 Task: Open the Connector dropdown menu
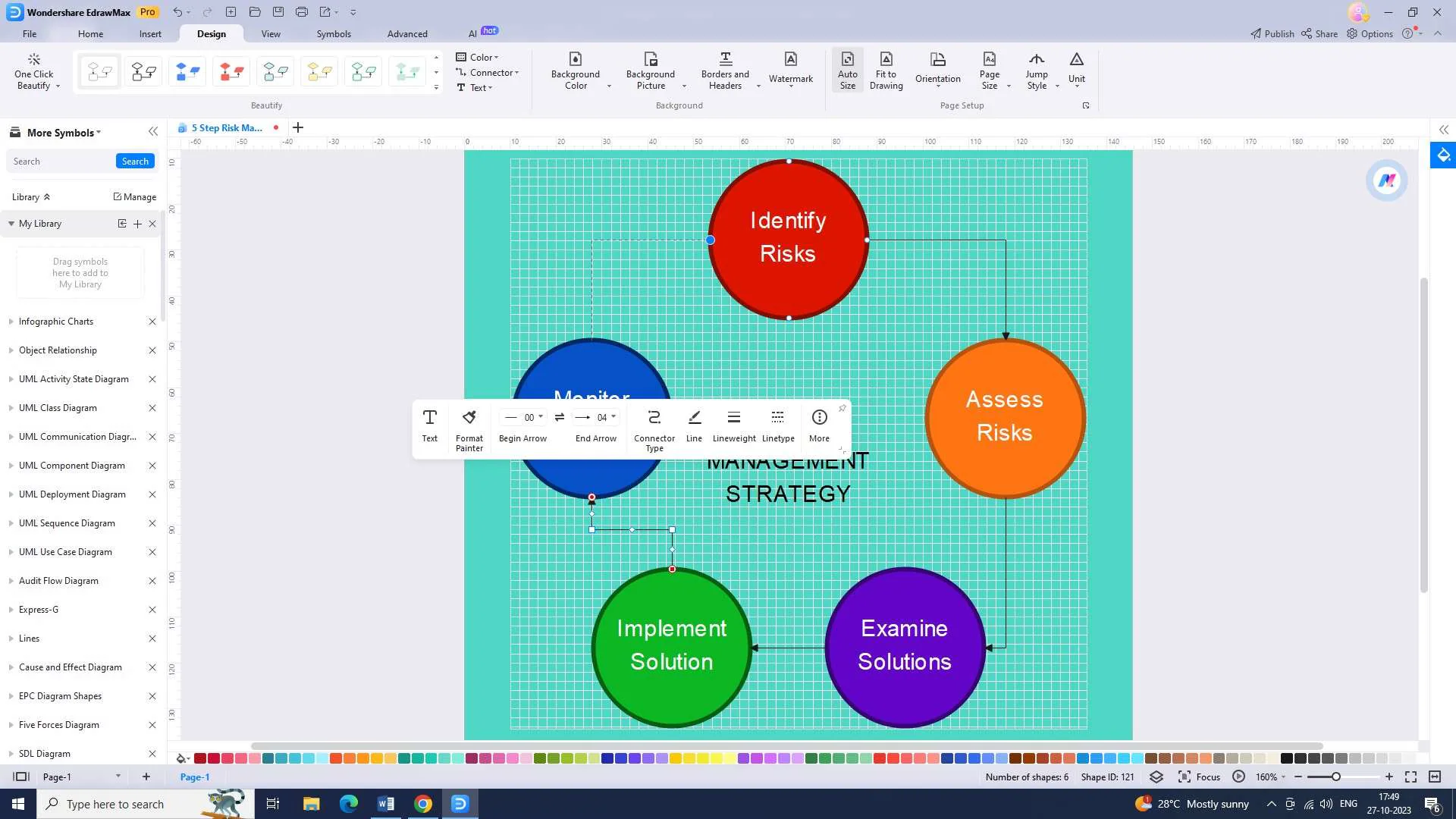(x=517, y=71)
